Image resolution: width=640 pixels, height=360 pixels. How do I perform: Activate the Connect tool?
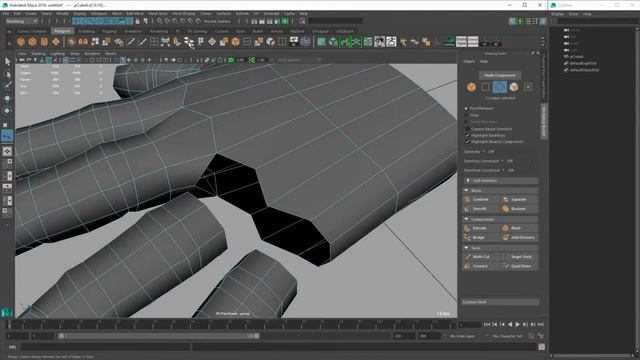(x=481, y=266)
